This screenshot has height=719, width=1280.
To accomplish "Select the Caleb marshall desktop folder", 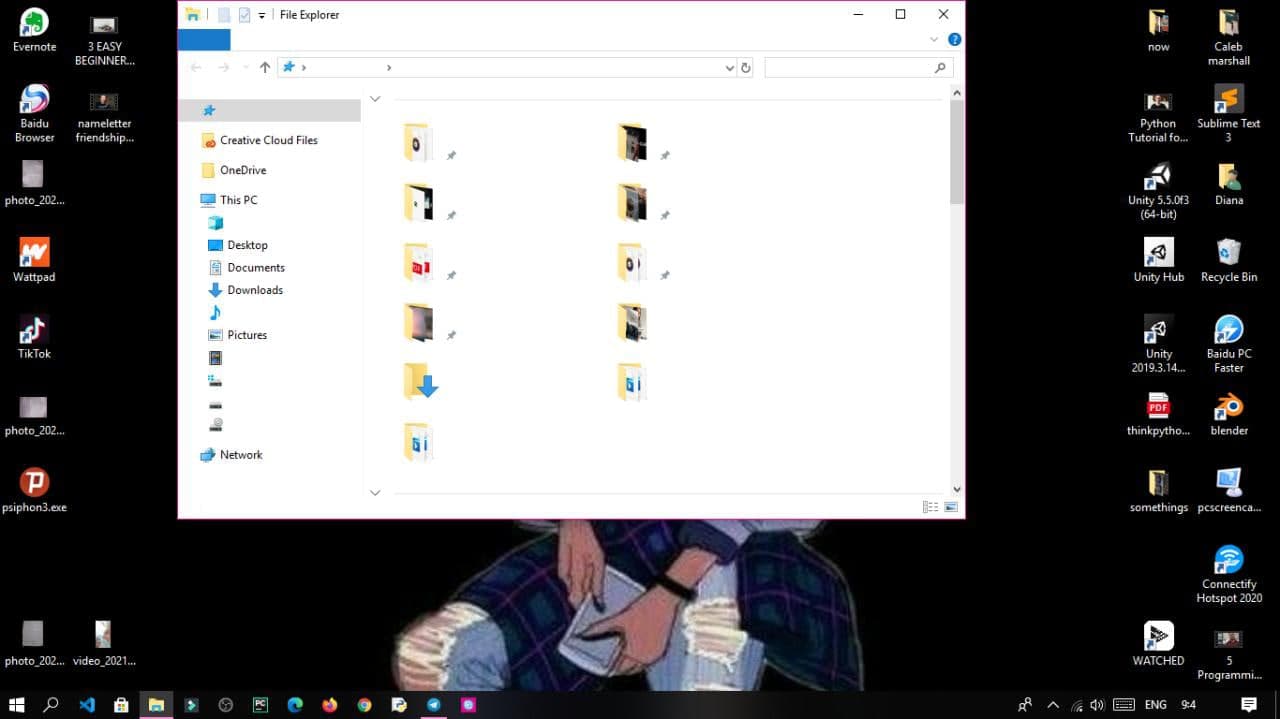I will [1229, 38].
